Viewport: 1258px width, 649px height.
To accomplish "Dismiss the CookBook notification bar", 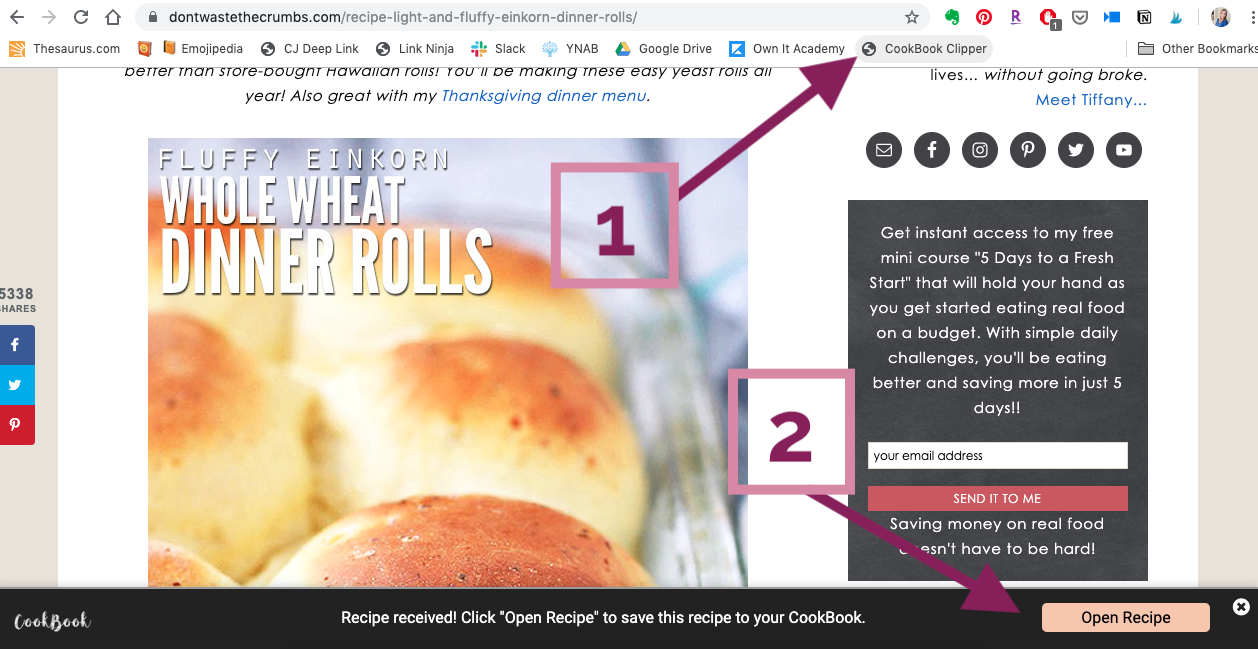I will 1241,607.
